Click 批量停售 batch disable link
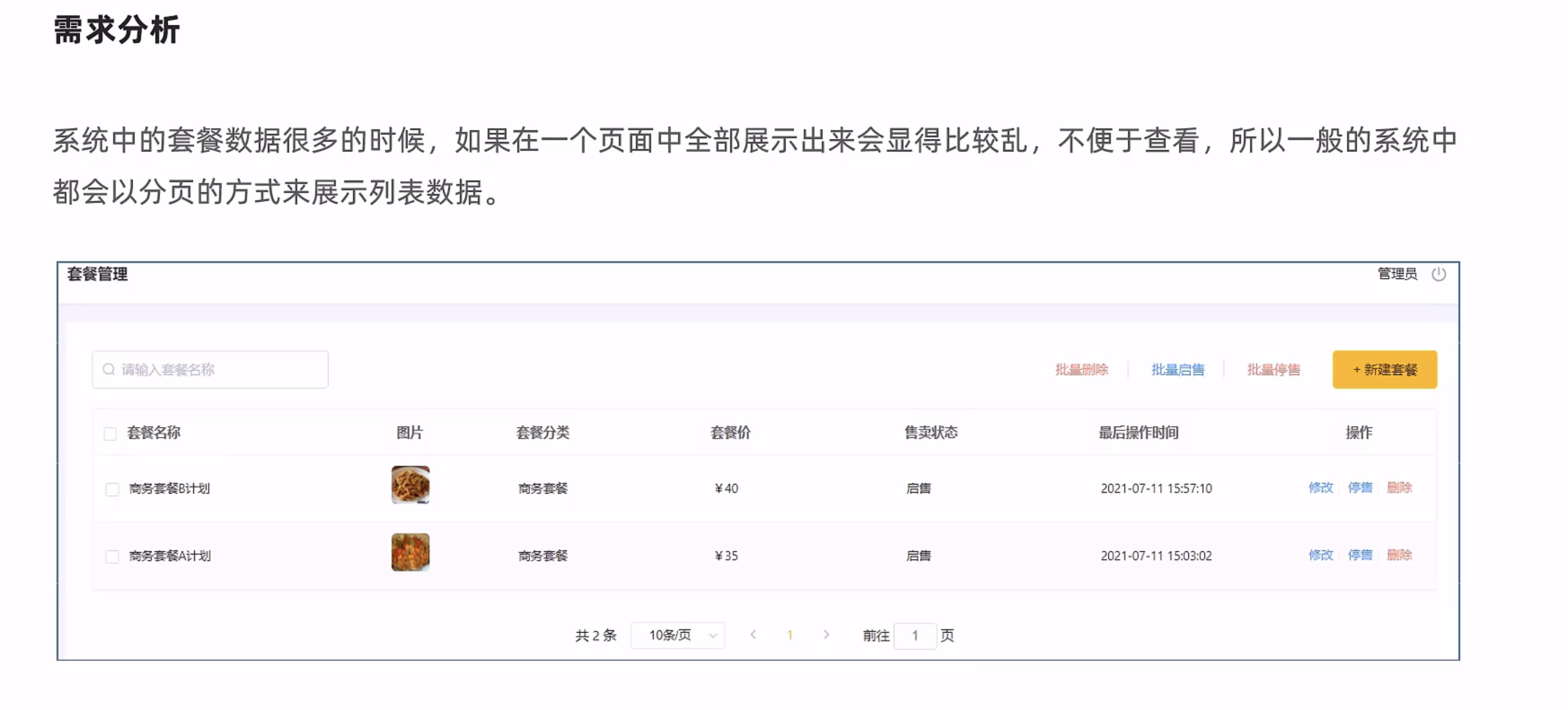This screenshot has height=710, width=1568. coord(1273,369)
